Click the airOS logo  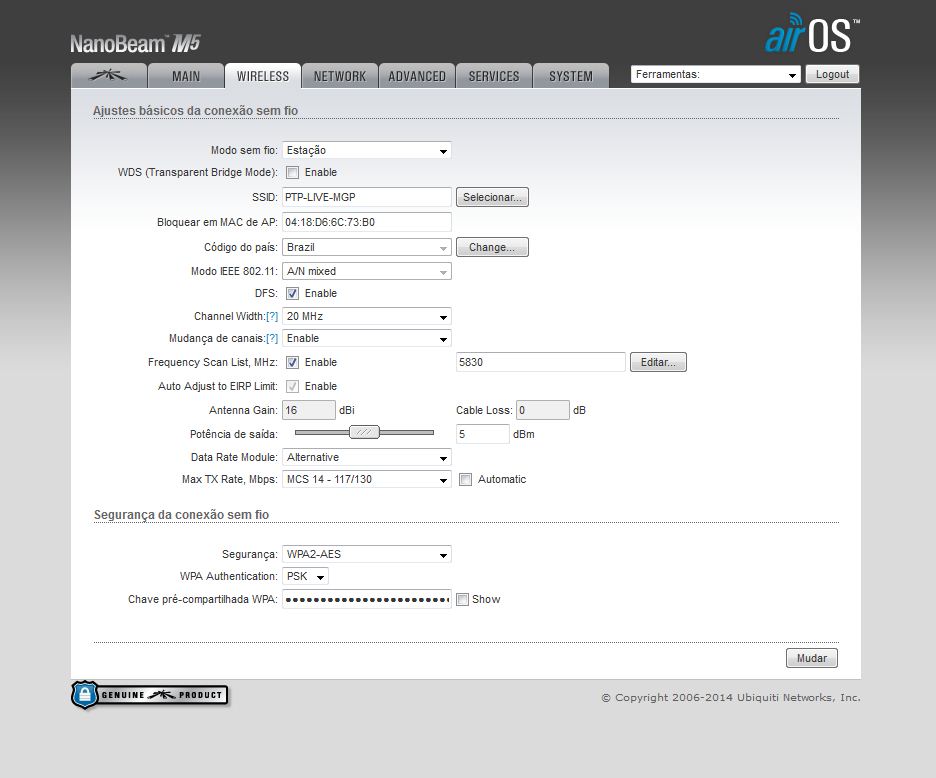tap(812, 33)
